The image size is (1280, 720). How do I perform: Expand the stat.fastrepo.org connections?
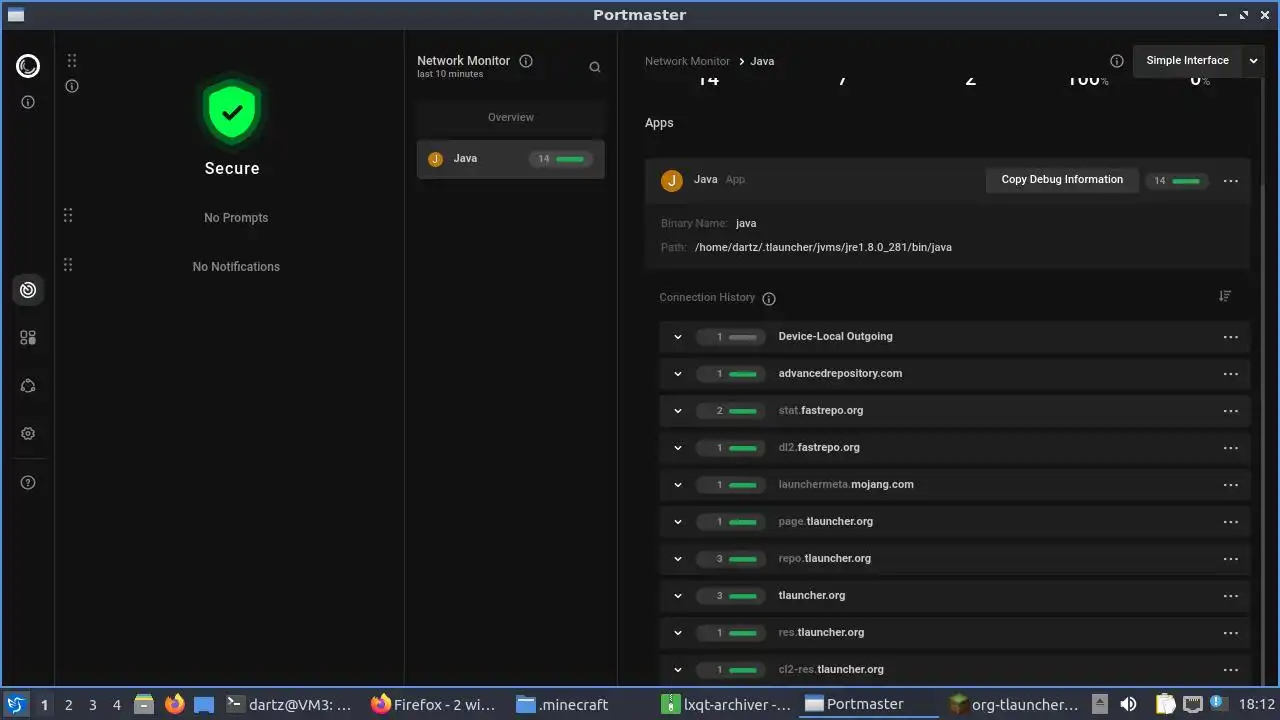click(677, 411)
